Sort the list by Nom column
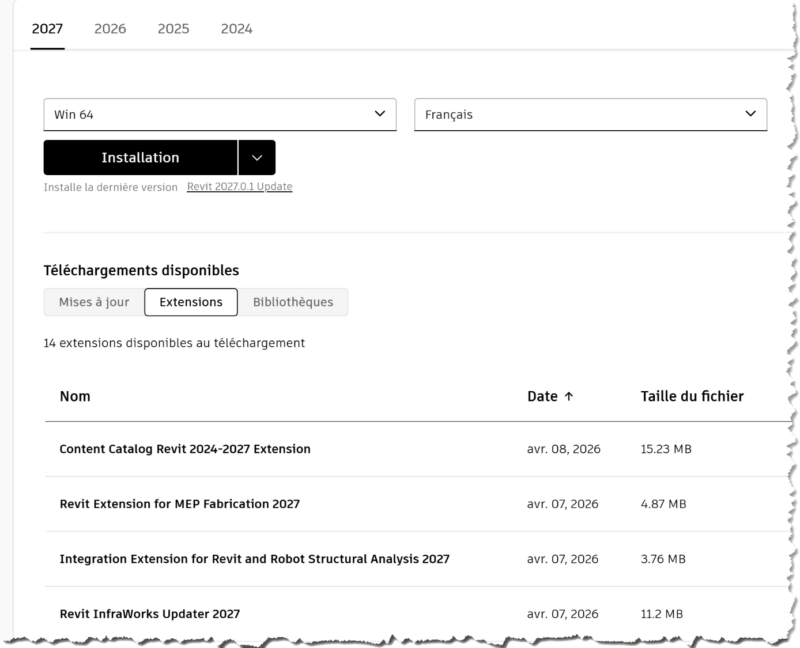 tap(75, 397)
